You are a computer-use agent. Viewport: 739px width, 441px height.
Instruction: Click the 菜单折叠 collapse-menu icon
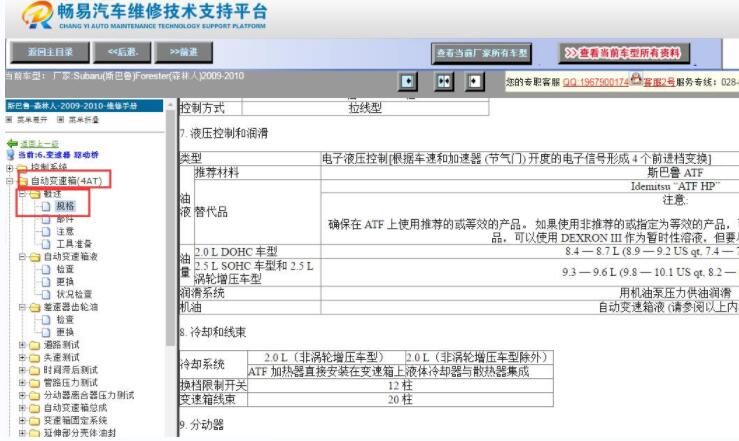click(60, 120)
